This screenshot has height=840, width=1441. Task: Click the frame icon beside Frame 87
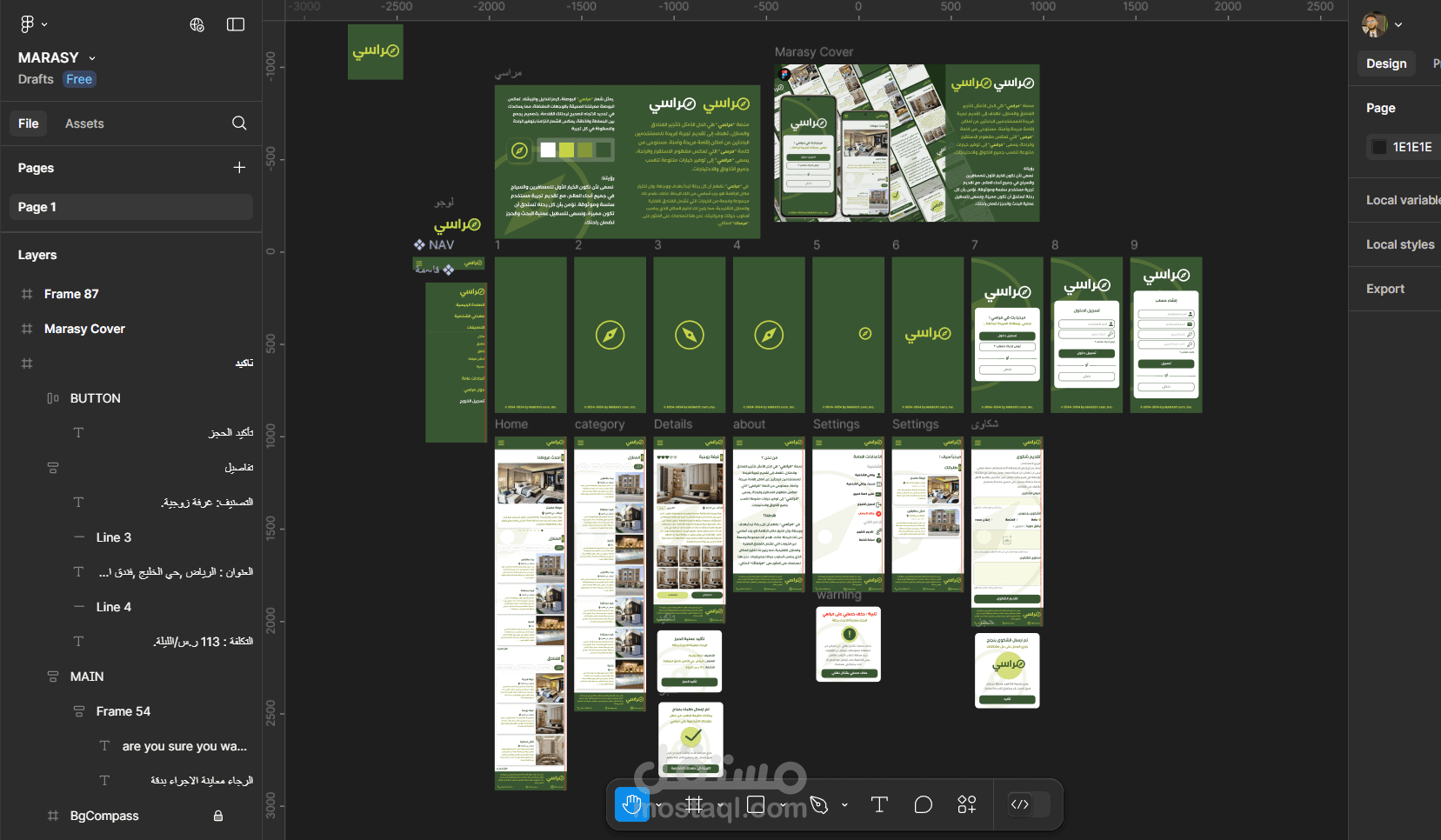tap(27, 294)
